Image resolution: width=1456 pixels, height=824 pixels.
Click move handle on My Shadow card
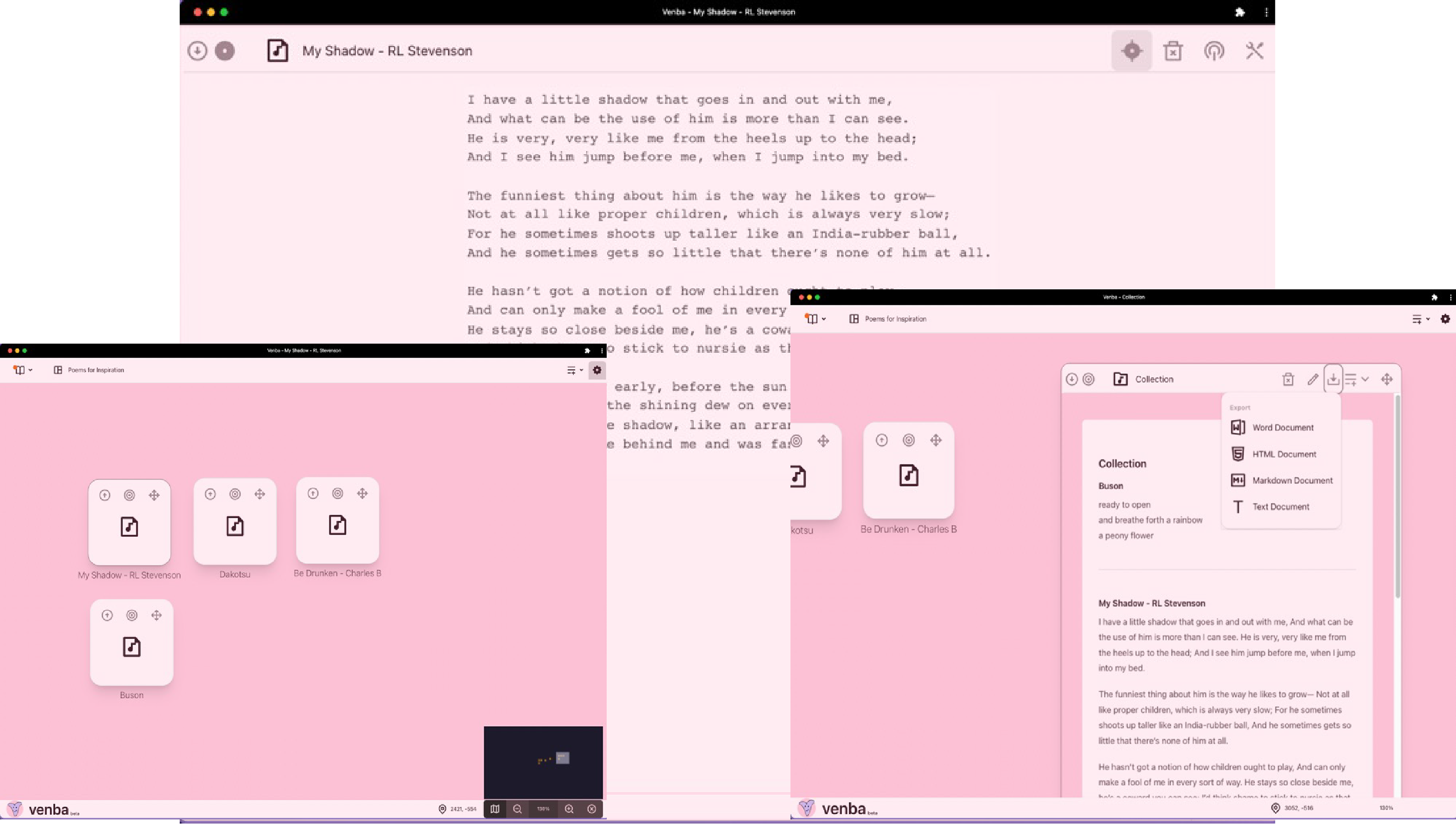click(154, 495)
